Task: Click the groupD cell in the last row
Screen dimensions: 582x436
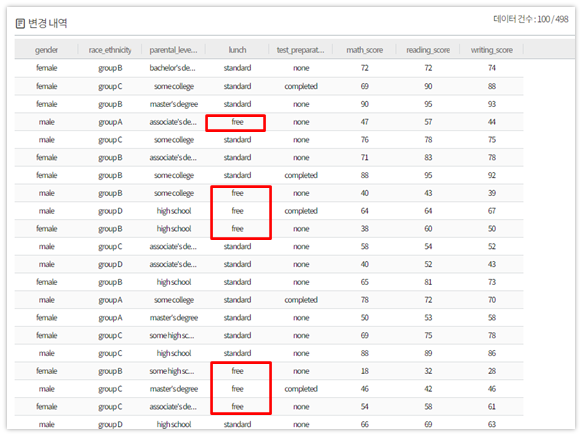Action: 110,424
